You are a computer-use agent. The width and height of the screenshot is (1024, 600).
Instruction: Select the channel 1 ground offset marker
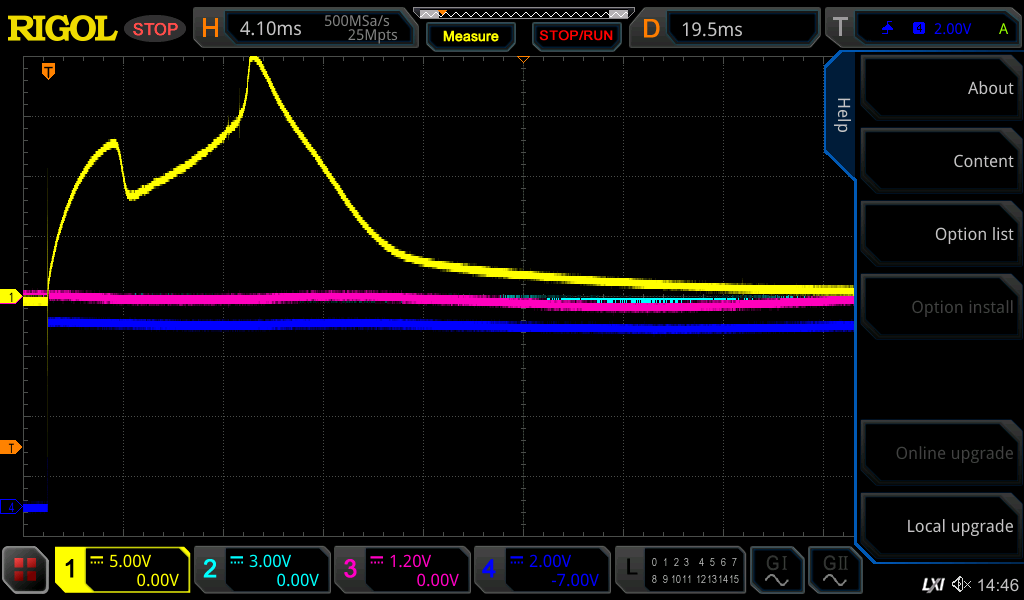click(x=11, y=297)
